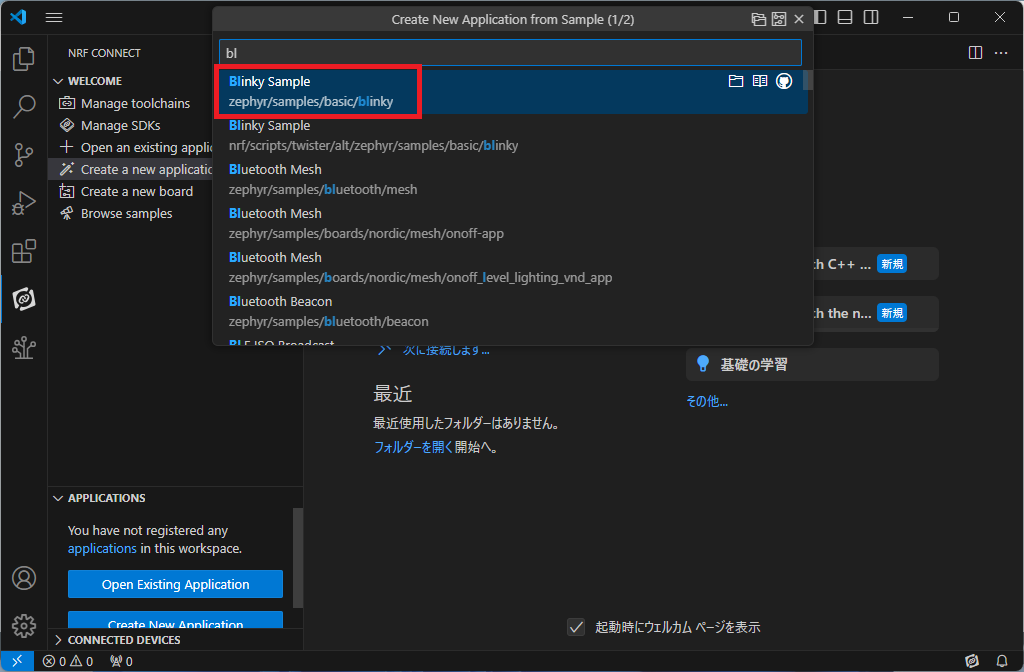Choose Bluetooth Mesh onoff-app sample
The width and height of the screenshot is (1024, 672).
click(511, 223)
